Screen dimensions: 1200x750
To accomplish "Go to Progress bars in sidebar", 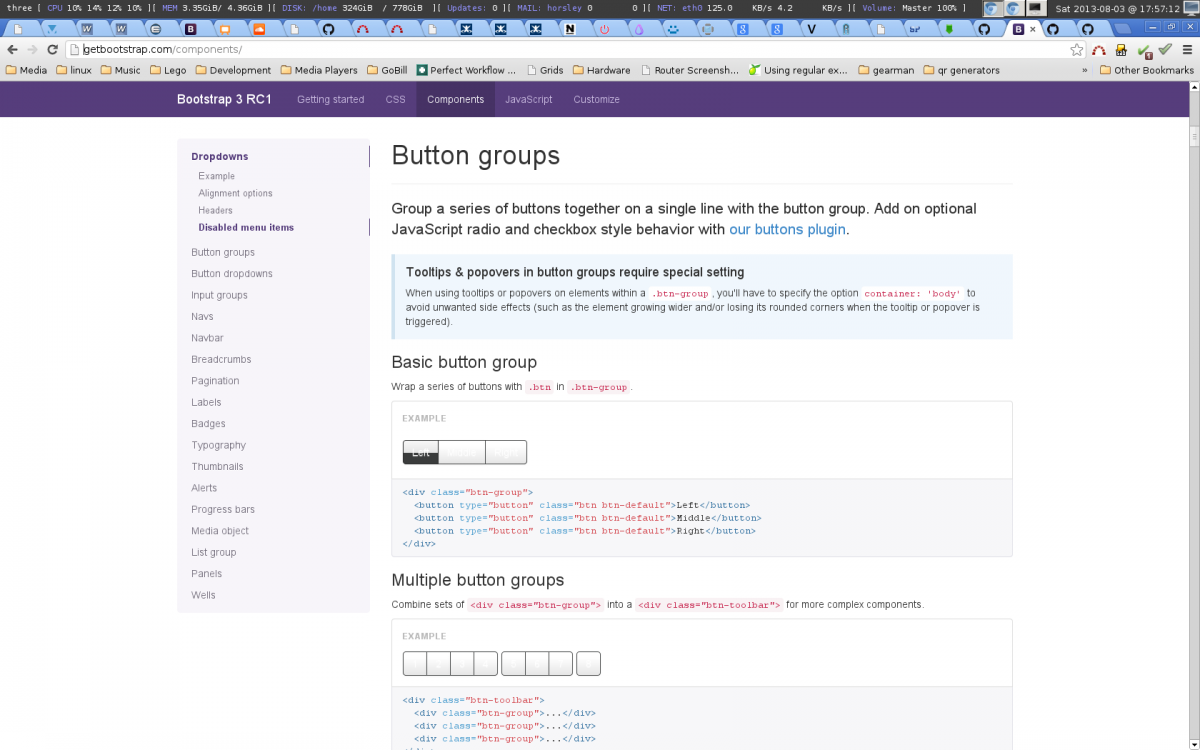I will (223, 509).
